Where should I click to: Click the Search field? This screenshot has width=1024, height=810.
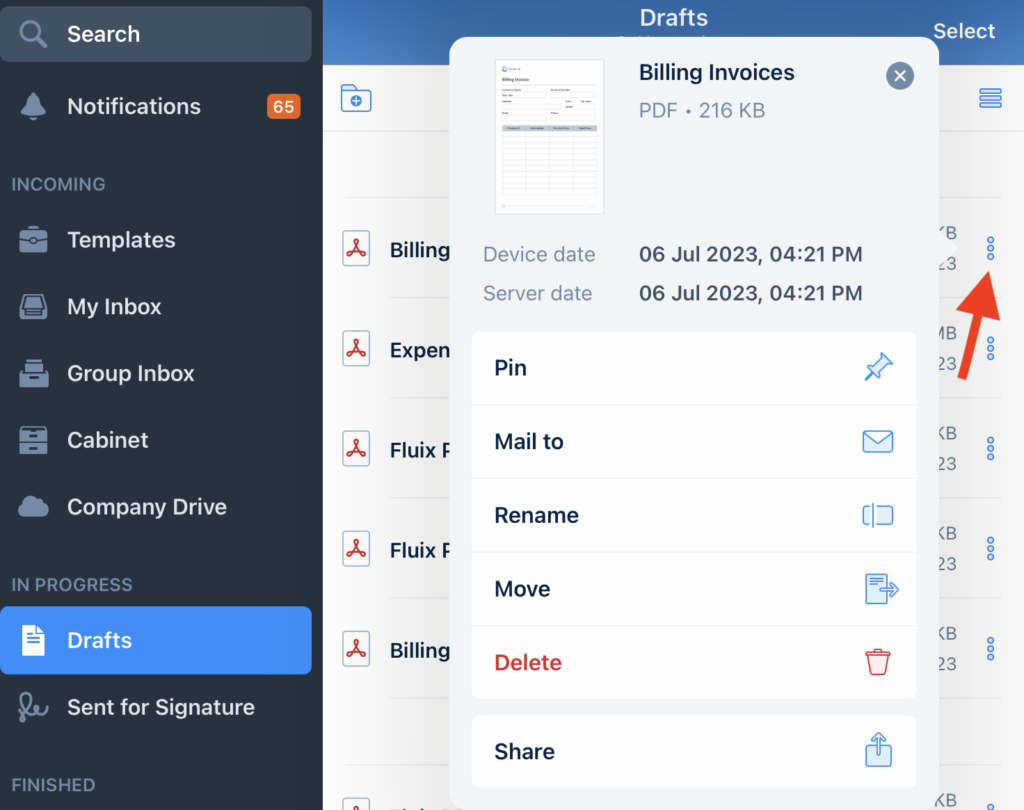(x=155, y=34)
